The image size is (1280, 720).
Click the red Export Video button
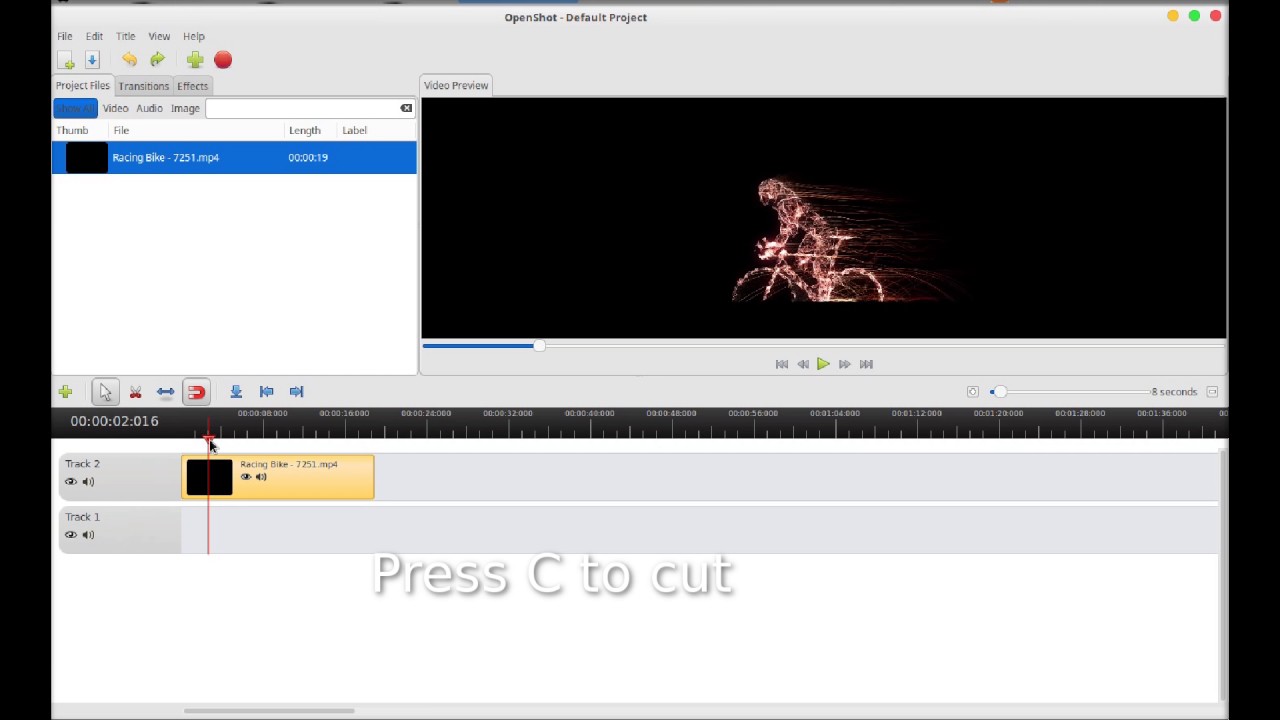pos(223,60)
